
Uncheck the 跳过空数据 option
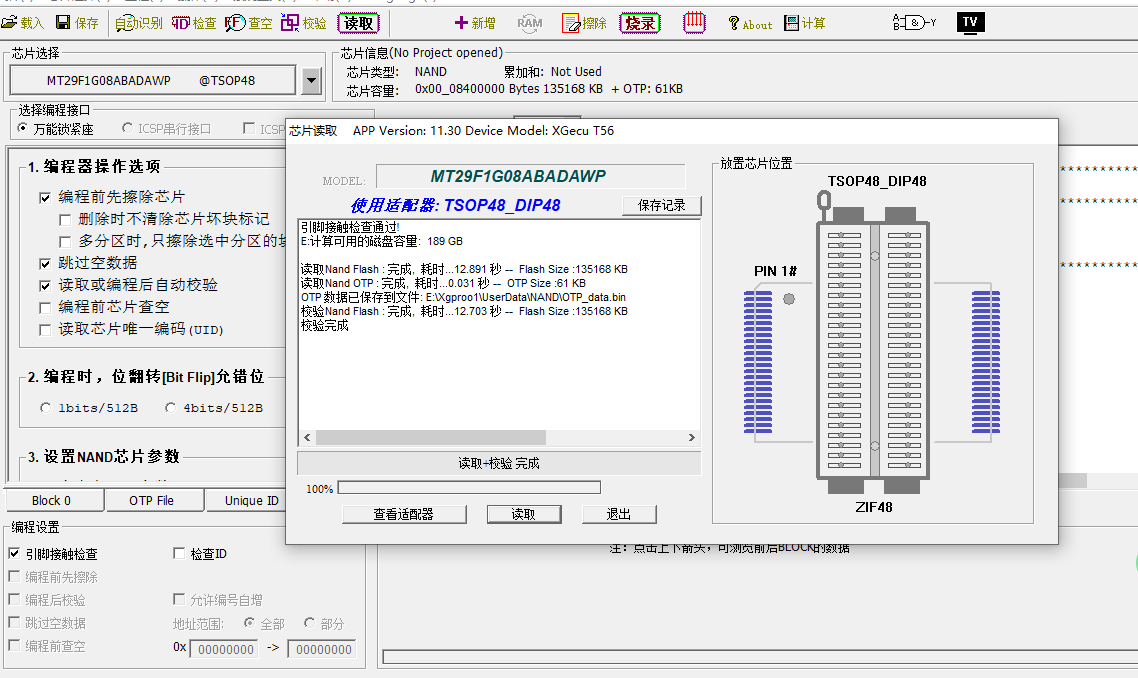(45, 263)
